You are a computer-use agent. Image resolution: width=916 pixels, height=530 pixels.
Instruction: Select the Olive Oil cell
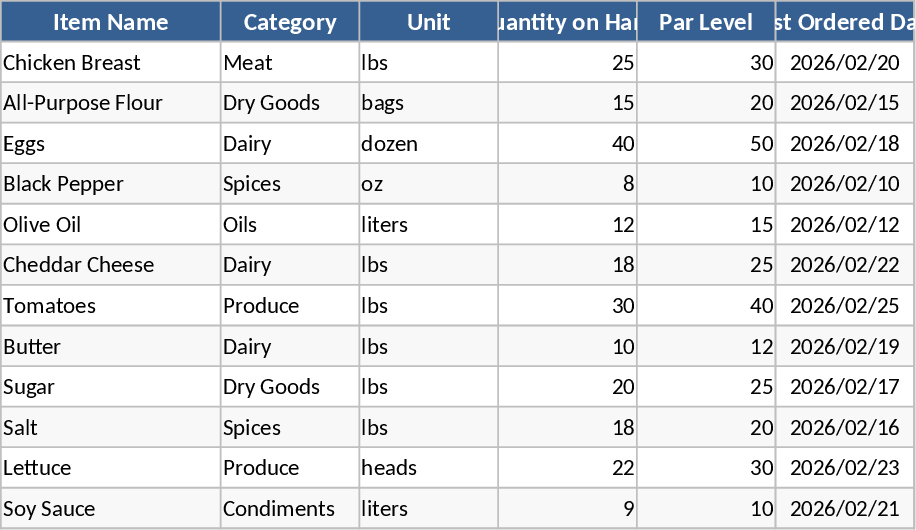coord(110,225)
